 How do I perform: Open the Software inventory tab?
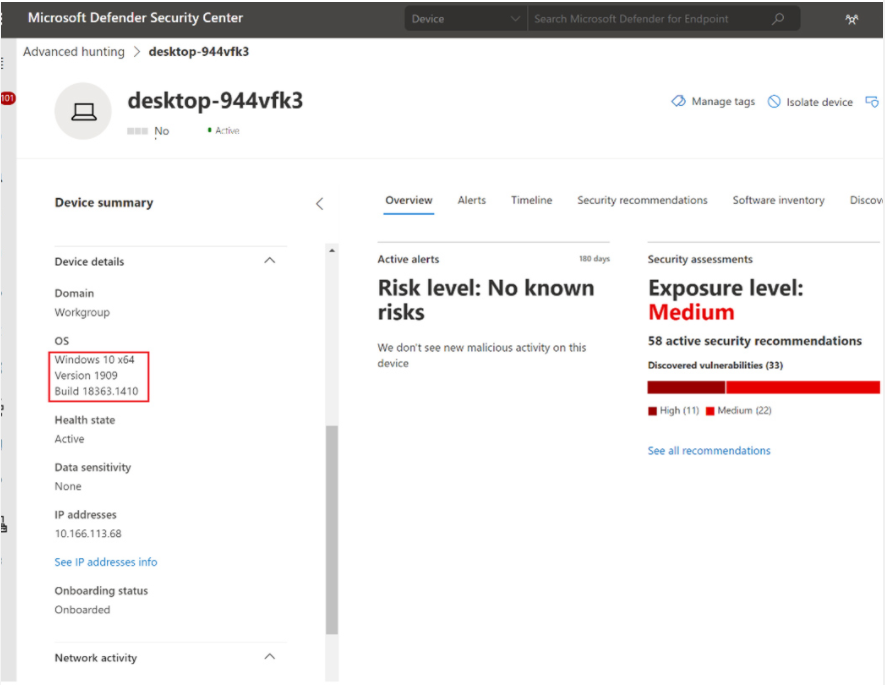click(778, 200)
